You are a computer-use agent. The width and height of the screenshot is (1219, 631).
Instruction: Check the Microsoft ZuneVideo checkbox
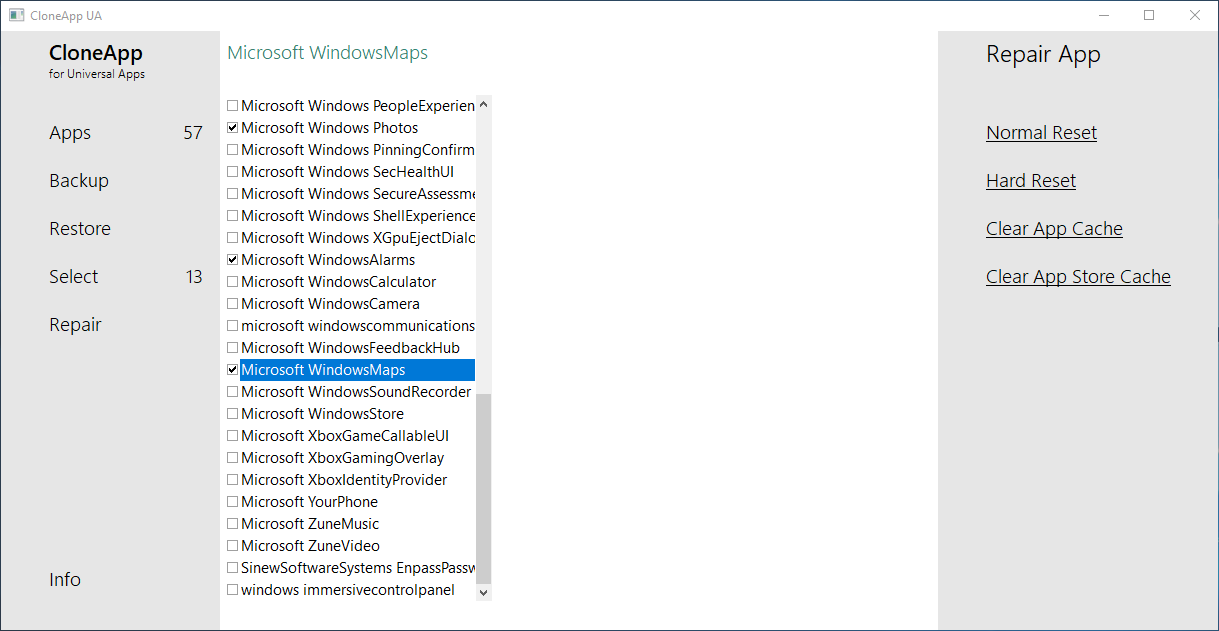(233, 546)
